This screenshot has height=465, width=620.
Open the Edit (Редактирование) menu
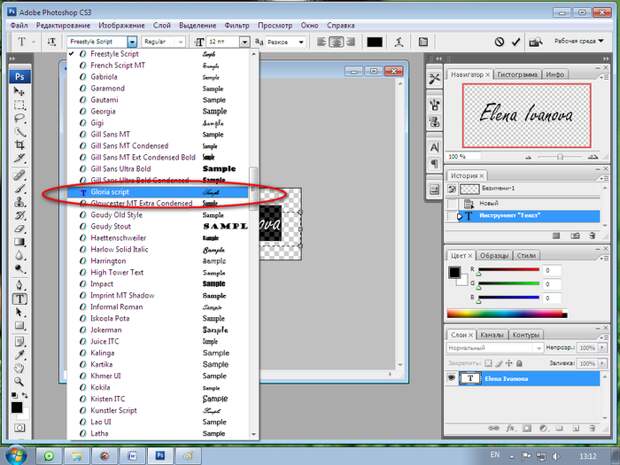63,25
